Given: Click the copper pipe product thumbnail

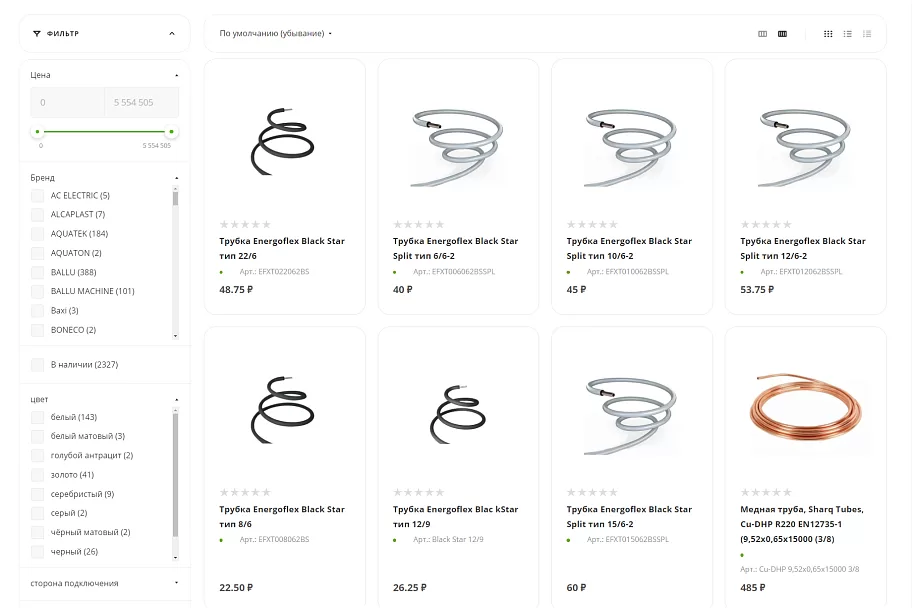Looking at the screenshot, I should pos(806,410).
